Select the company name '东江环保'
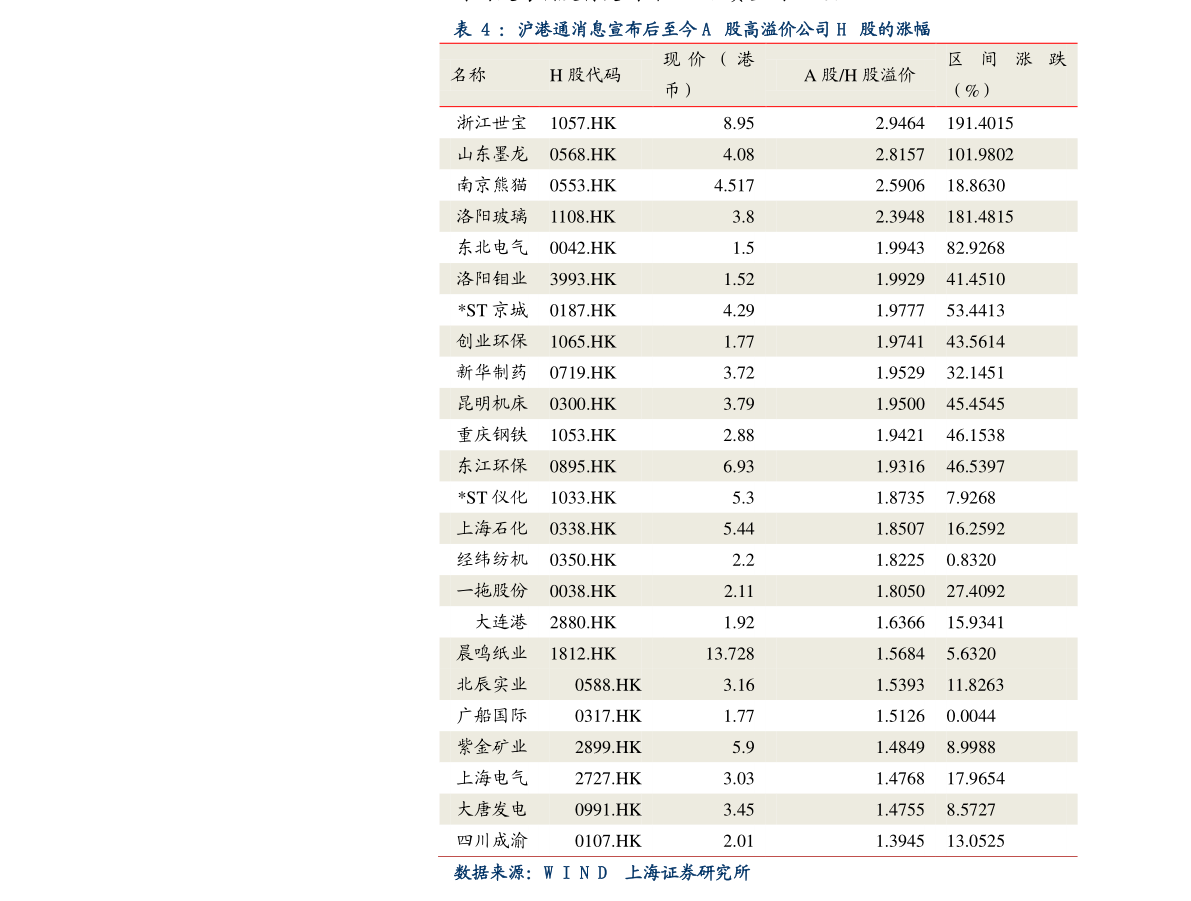 tap(491, 466)
